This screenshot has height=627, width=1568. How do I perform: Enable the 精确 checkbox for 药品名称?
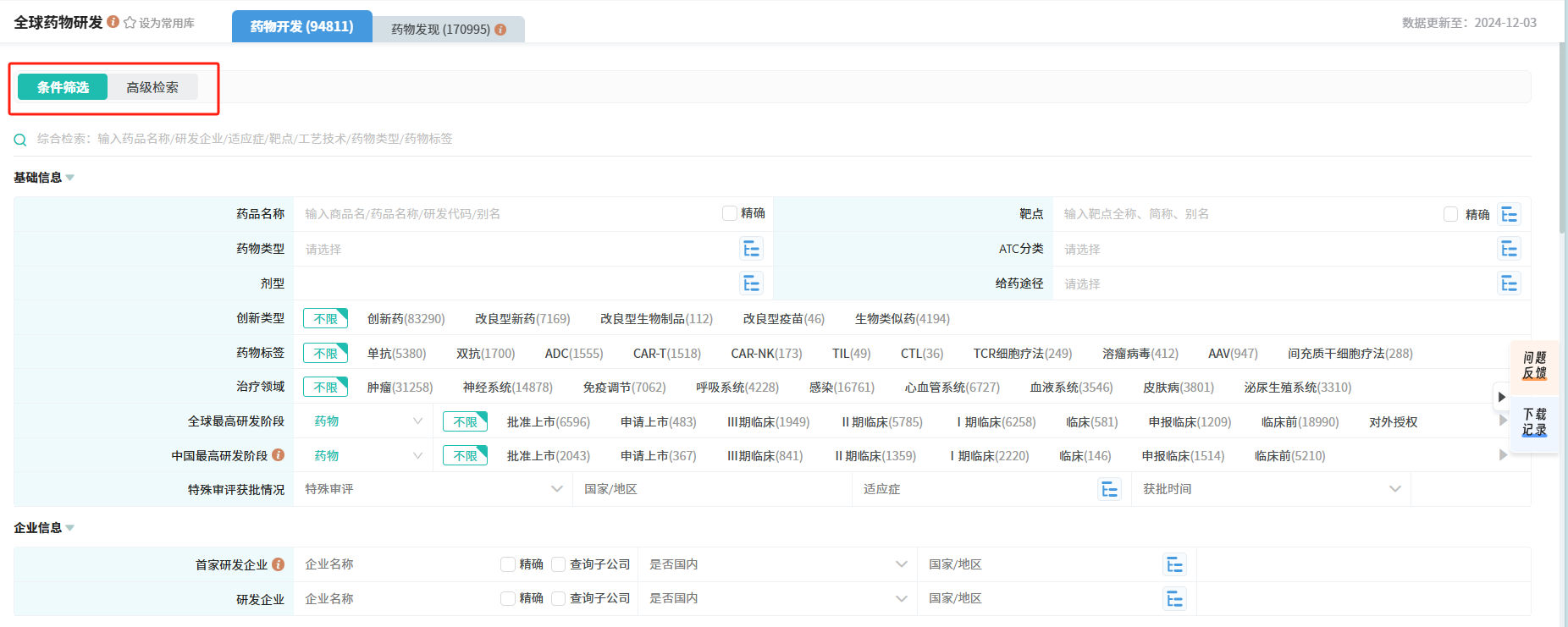(x=729, y=213)
